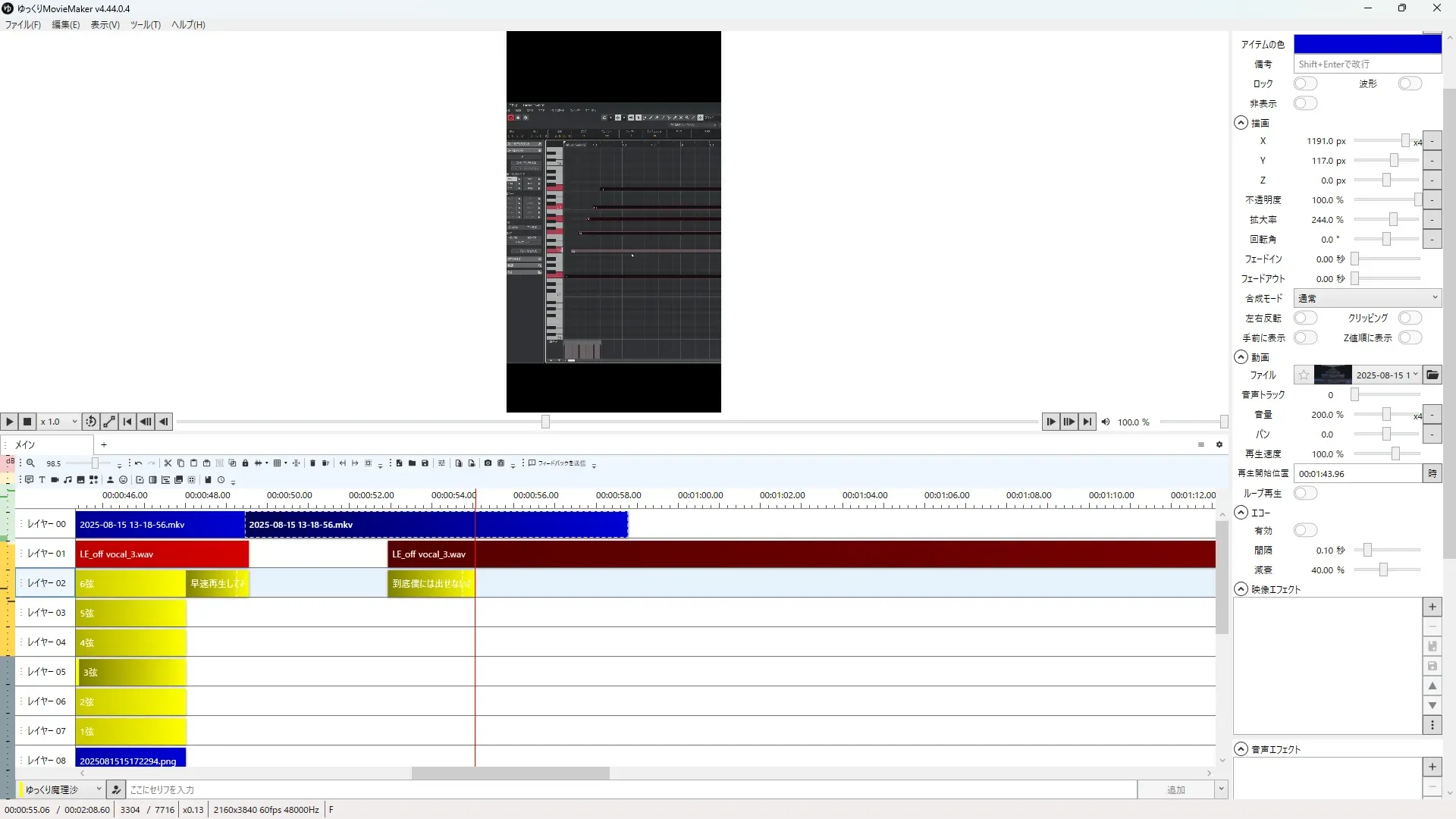Click the delete trash can icon
The image size is (1456, 819).
[x=312, y=463]
